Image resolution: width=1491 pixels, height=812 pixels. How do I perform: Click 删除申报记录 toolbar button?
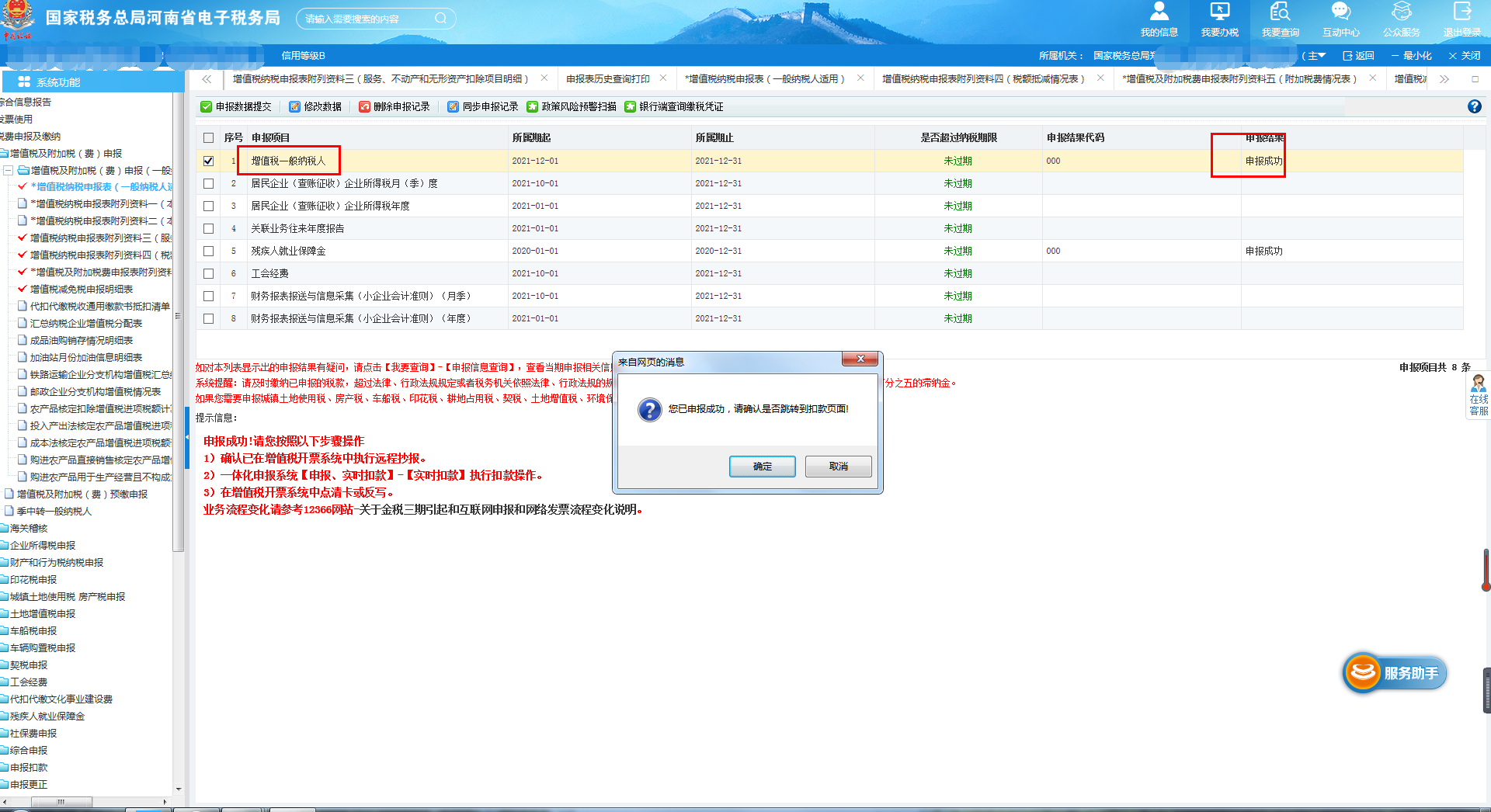[x=394, y=106]
